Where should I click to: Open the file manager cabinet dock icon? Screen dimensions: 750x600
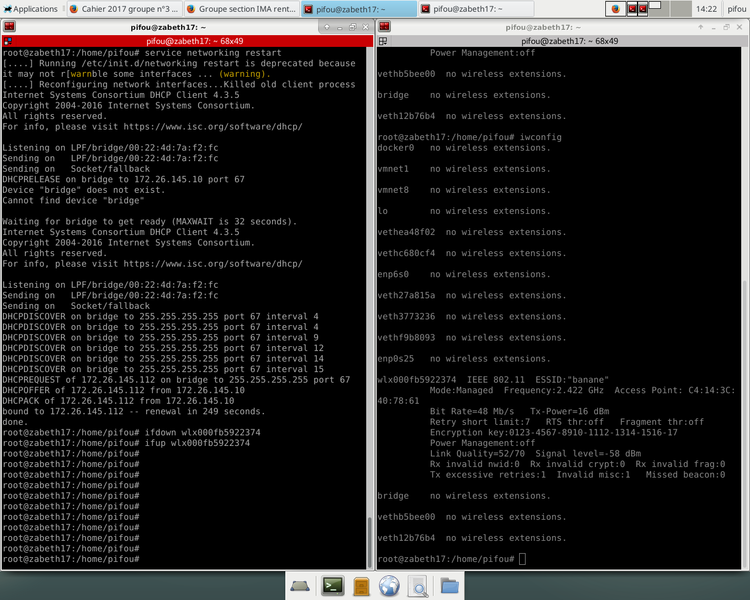362,586
